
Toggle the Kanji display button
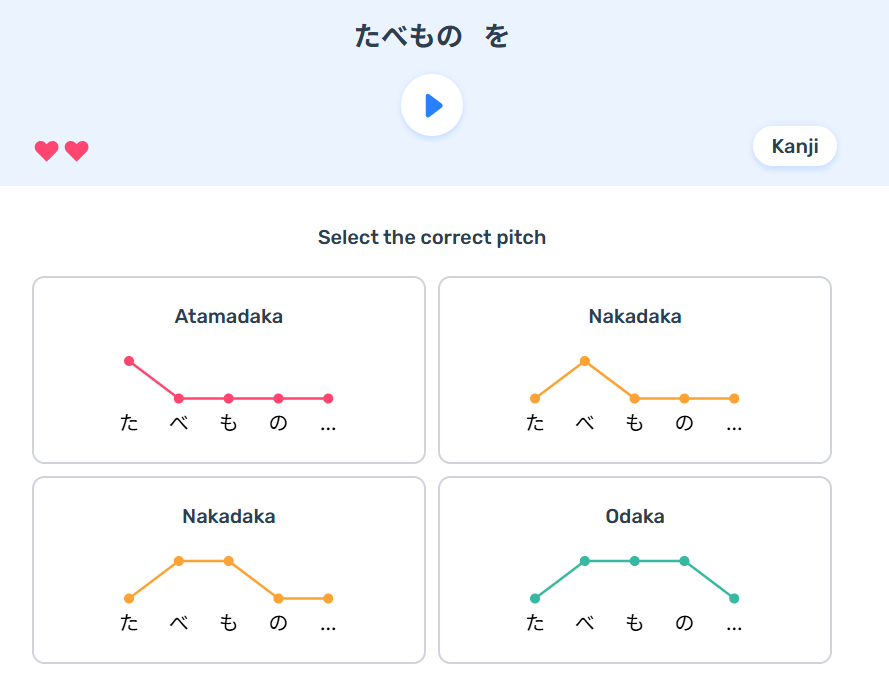(x=794, y=146)
